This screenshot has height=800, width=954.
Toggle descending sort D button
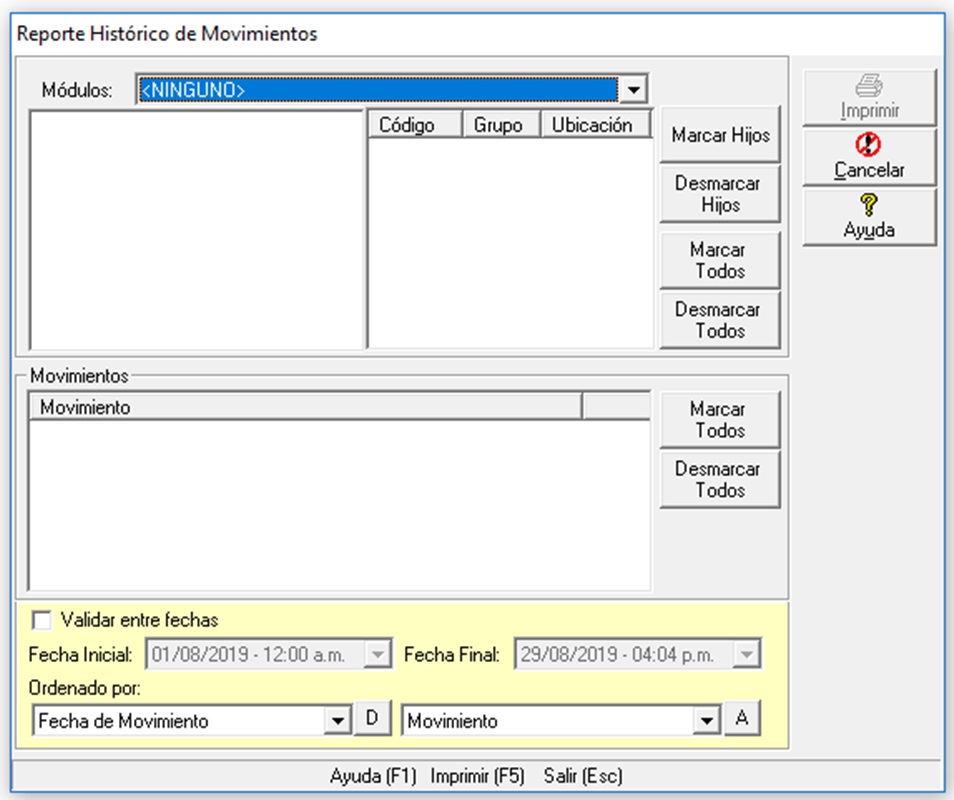(x=372, y=718)
